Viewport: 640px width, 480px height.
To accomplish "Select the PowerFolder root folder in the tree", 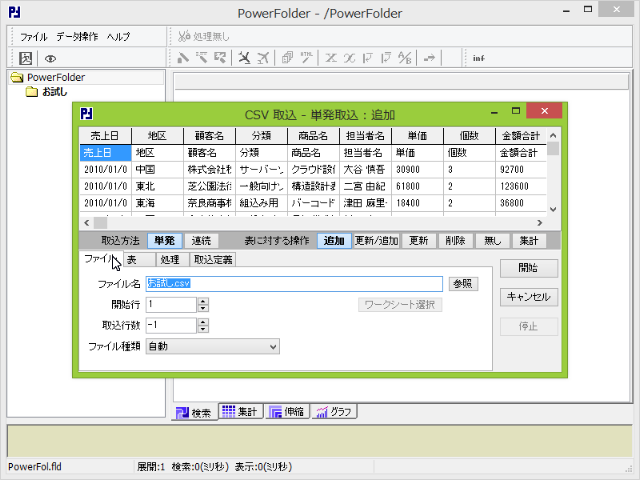I will 56,77.
